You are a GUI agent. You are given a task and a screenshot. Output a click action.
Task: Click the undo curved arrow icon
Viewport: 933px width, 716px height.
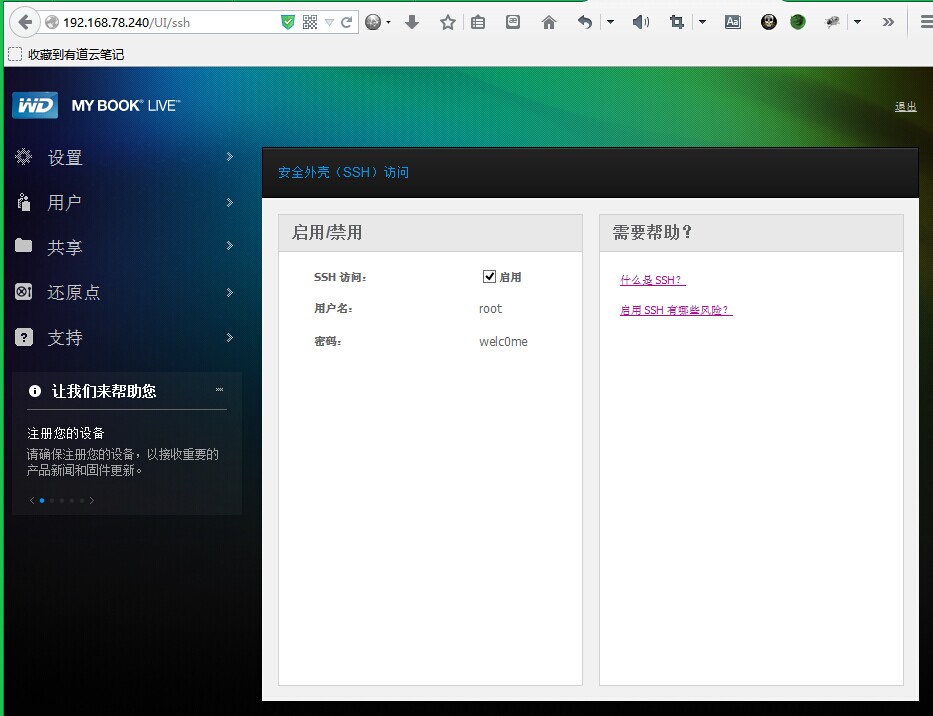pyautogui.click(x=585, y=23)
